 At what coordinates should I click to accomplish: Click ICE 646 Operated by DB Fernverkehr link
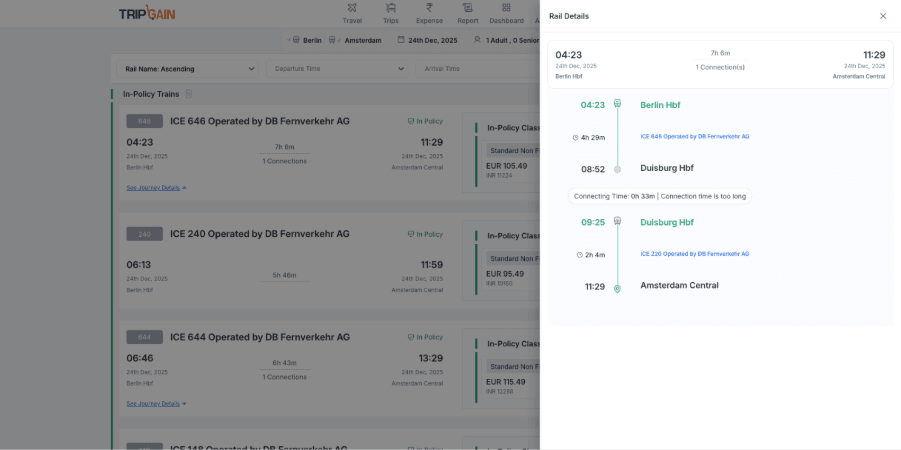tap(694, 136)
